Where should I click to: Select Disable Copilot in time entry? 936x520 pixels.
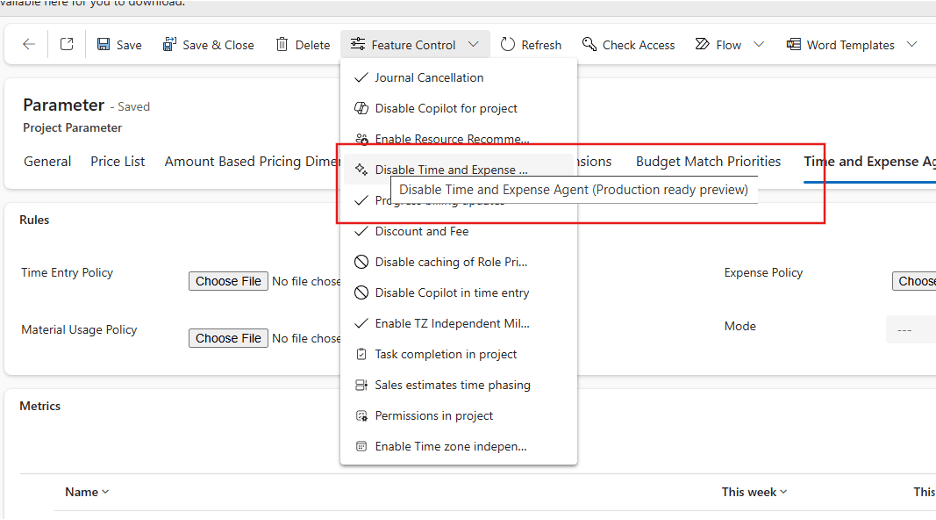point(451,293)
